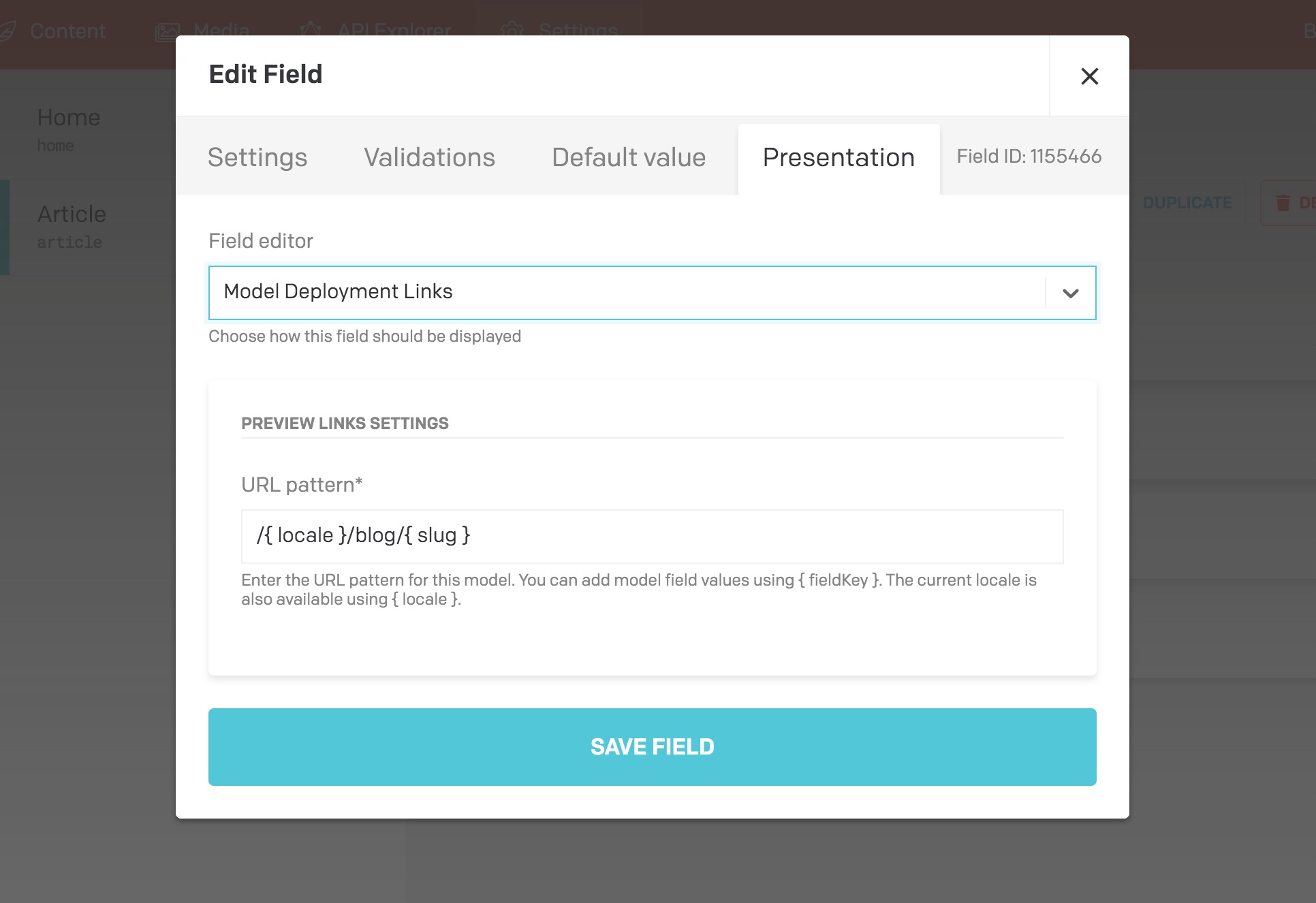Click the Content leaf icon
Screen dimensions: 1316x903
[7, 31]
